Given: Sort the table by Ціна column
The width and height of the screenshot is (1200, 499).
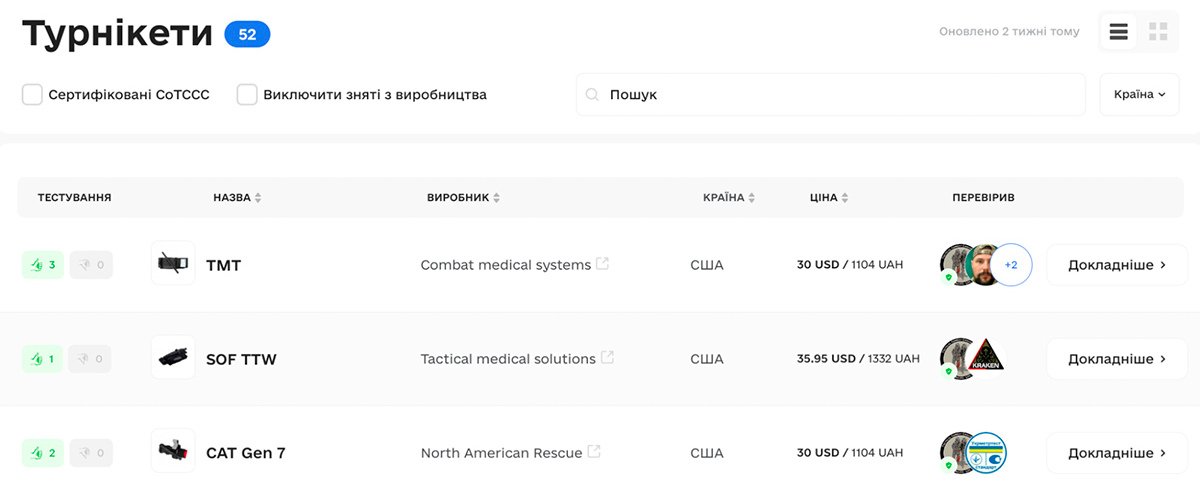Looking at the screenshot, I should click(x=829, y=198).
